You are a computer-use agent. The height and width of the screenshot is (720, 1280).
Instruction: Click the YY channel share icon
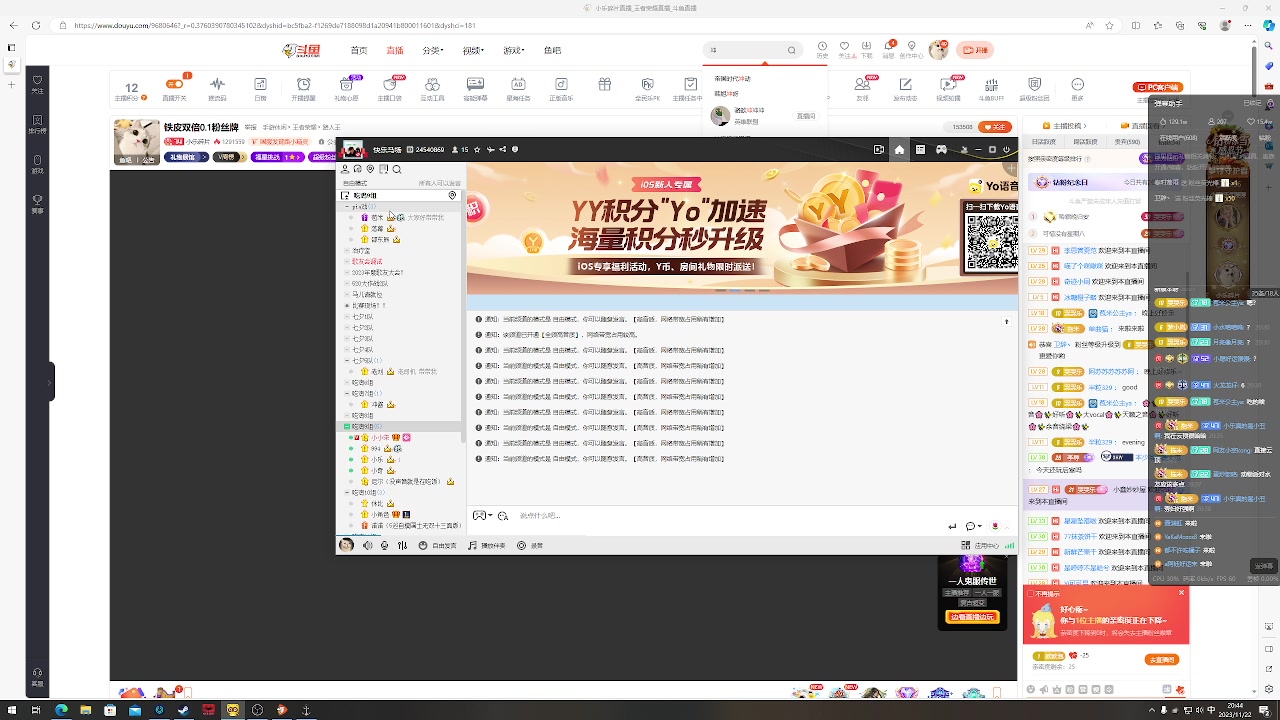(x=502, y=150)
